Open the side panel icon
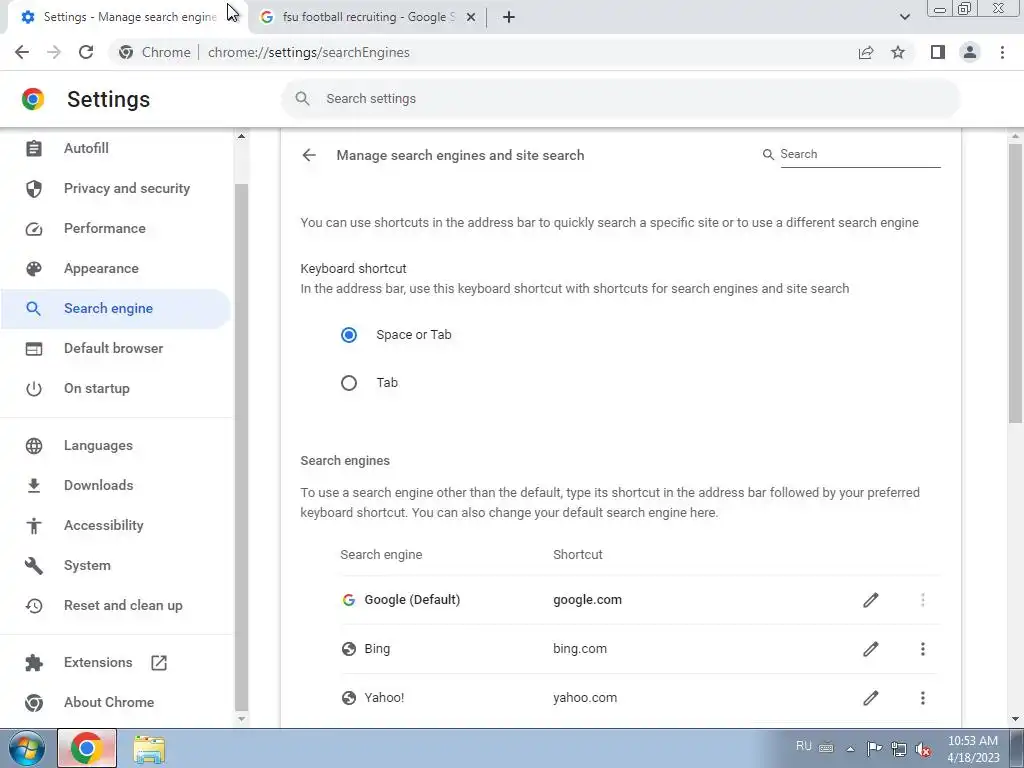 pyautogui.click(x=938, y=52)
